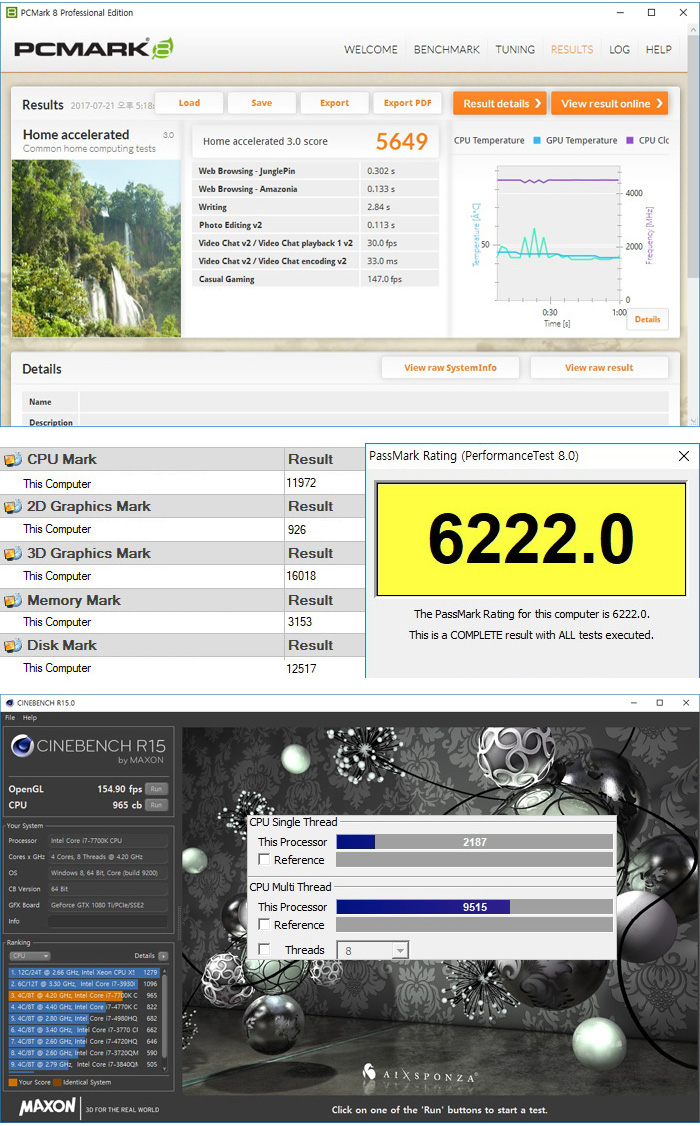This screenshot has width=700, height=1126.
Task: Click the Export PDF button
Action: (x=407, y=103)
